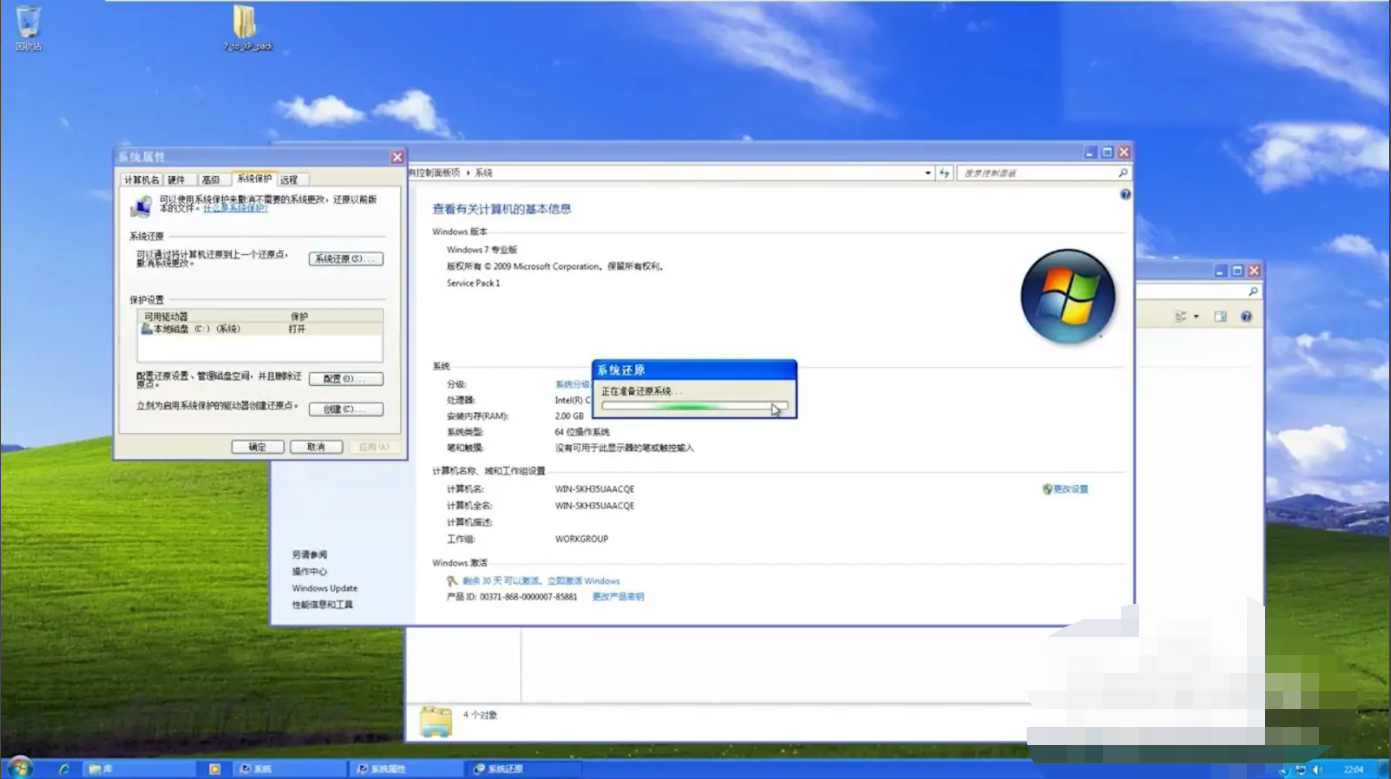The height and width of the screenshot is (779, 1391).
Task: Click the magnifier in the control panel search box
Action: pos(1123,173)
